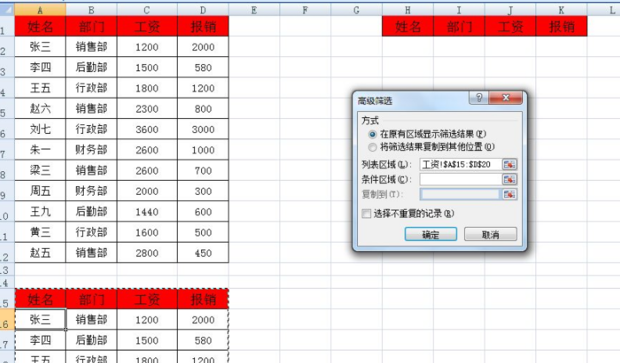Select row 13 header
Viewport: 620px width, 363px height.
tap(7, 270)
